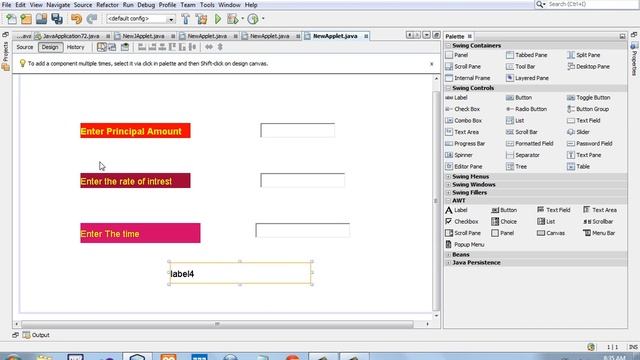The image size is (640, 360).
Task: Select Tabbed Pane container
Action: point(527,55)
